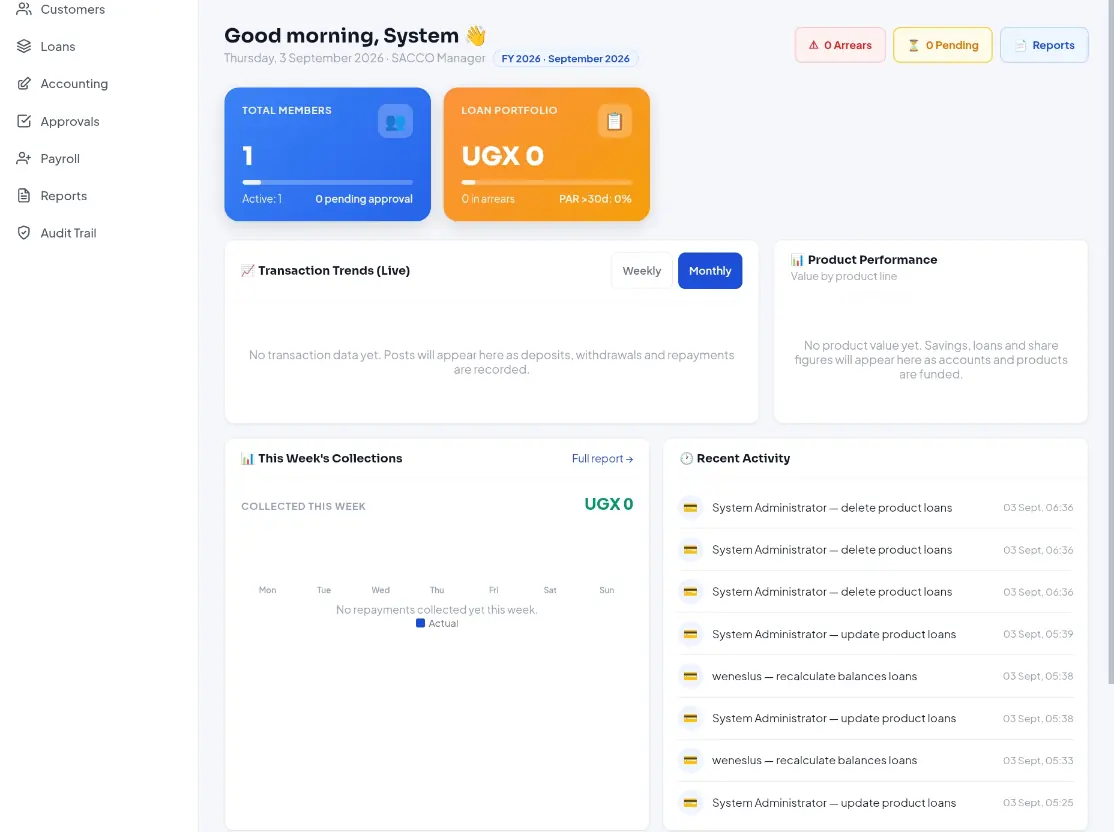Click the Accounting pencil-edit icon

[x=24, y=84]
